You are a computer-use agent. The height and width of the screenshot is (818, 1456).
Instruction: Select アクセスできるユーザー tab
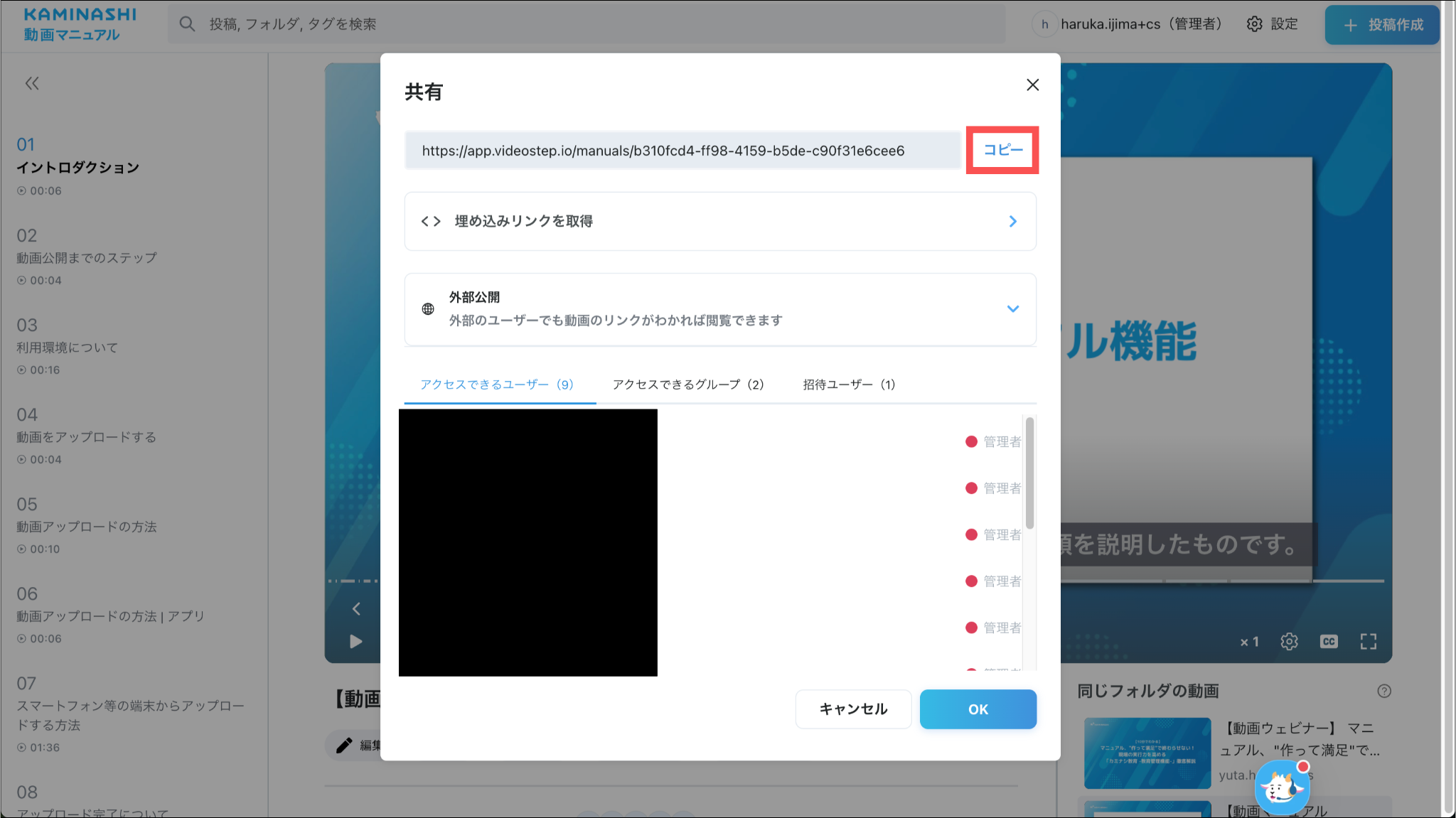point(496,384)
